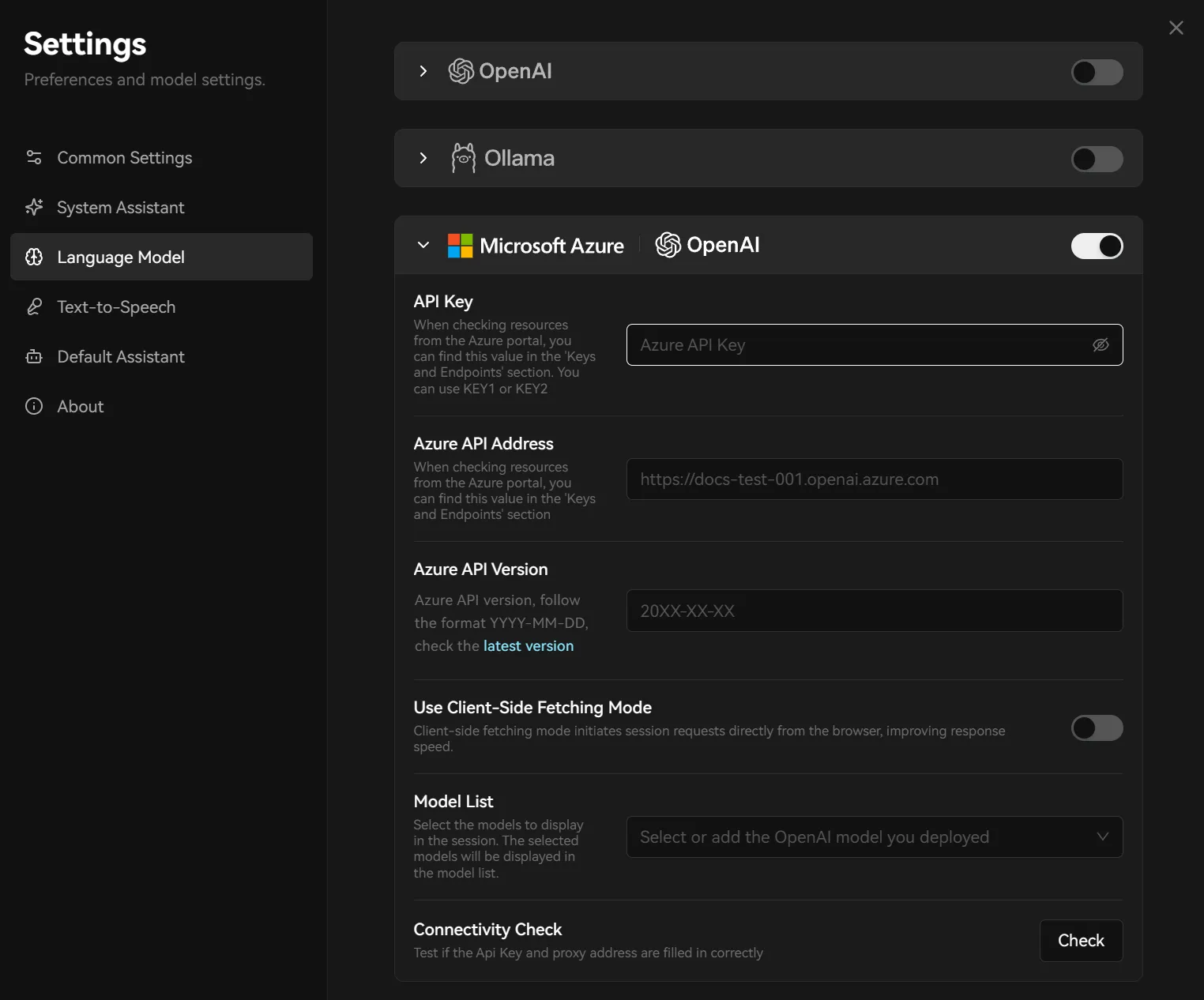Image resolution: width=1204 pixels, height=1000 pixels.
Task: Click the Default Assistant robot icon
Action: [34, 356]
